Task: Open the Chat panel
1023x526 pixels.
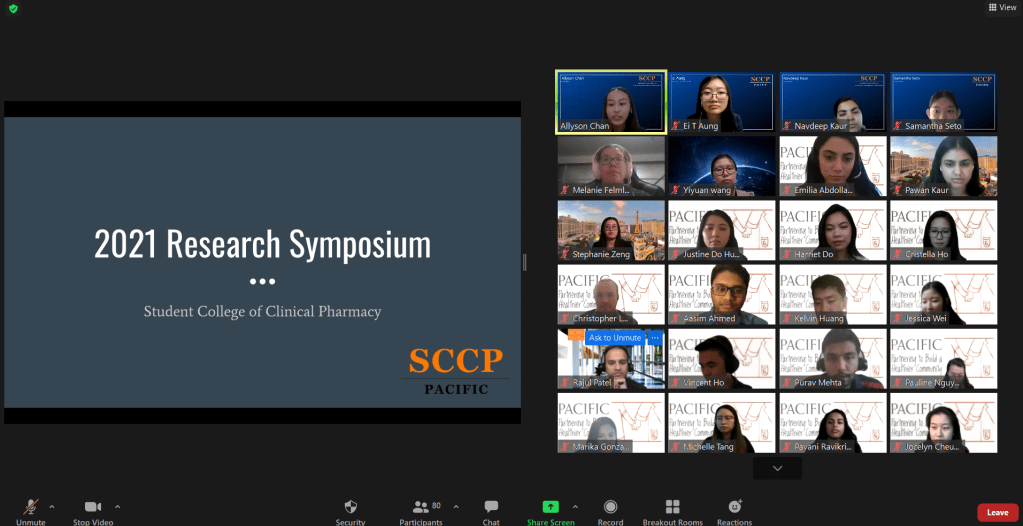Action: click(491, 508)
